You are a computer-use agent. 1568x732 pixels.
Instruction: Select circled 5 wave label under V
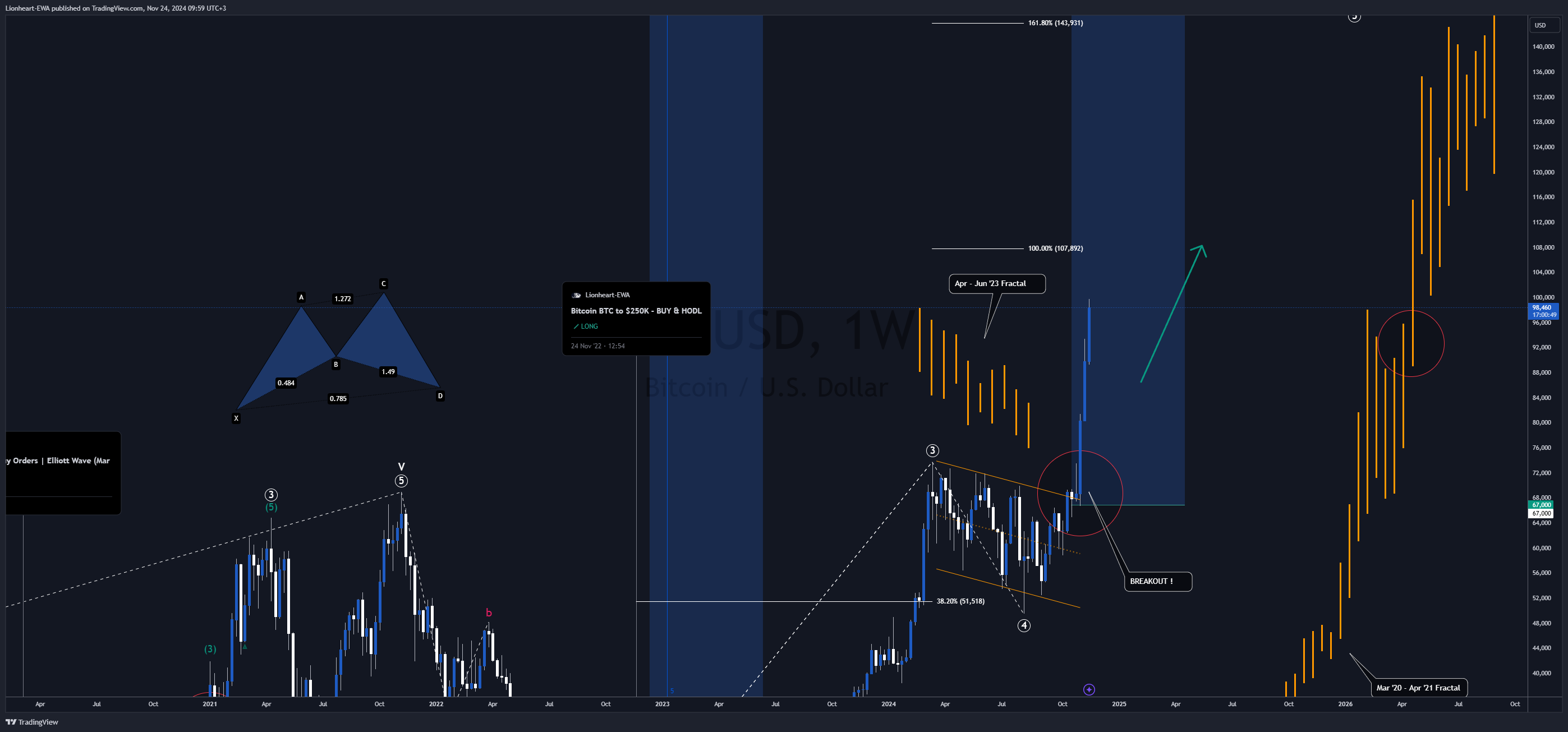401,481
